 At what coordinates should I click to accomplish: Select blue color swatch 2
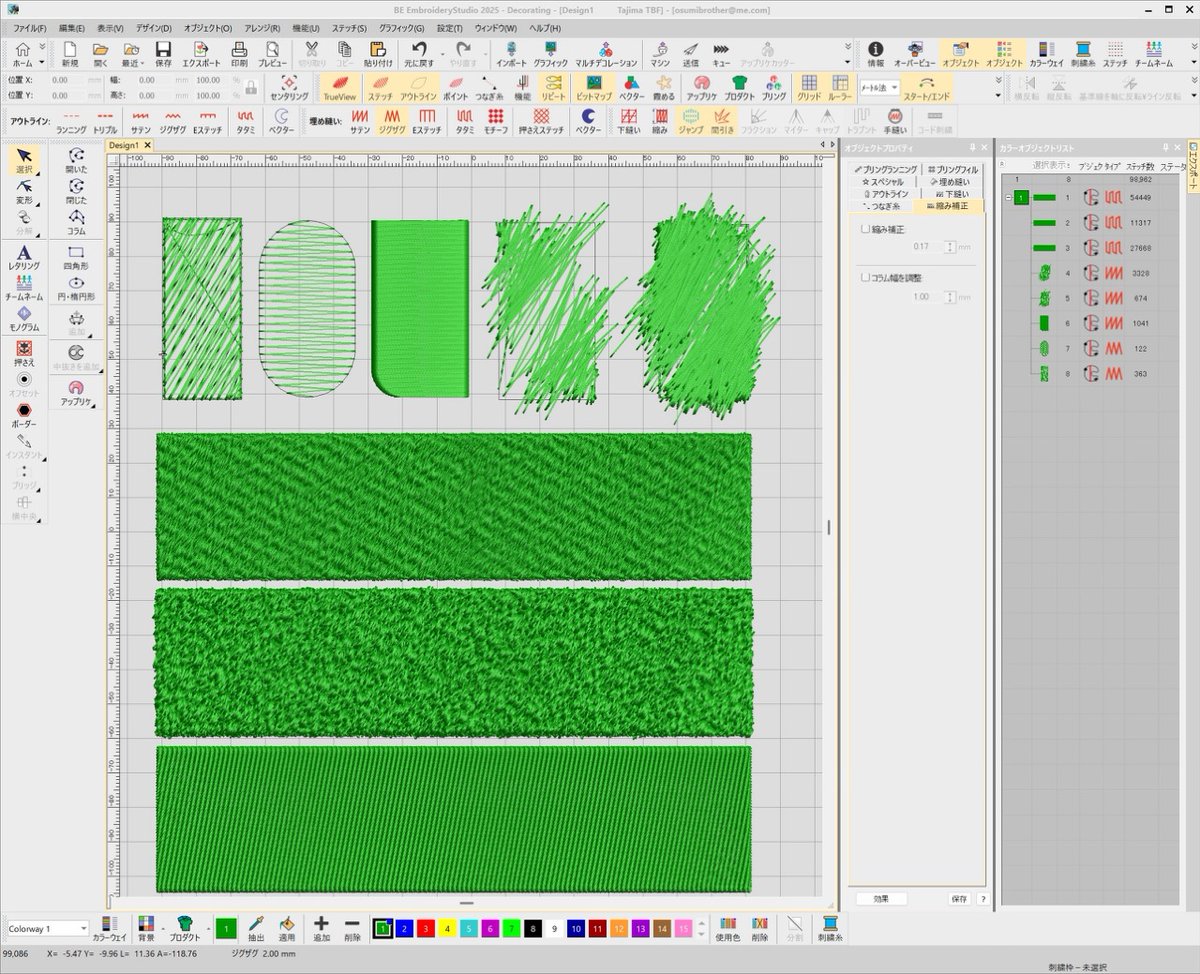click(x=403, y=929)
